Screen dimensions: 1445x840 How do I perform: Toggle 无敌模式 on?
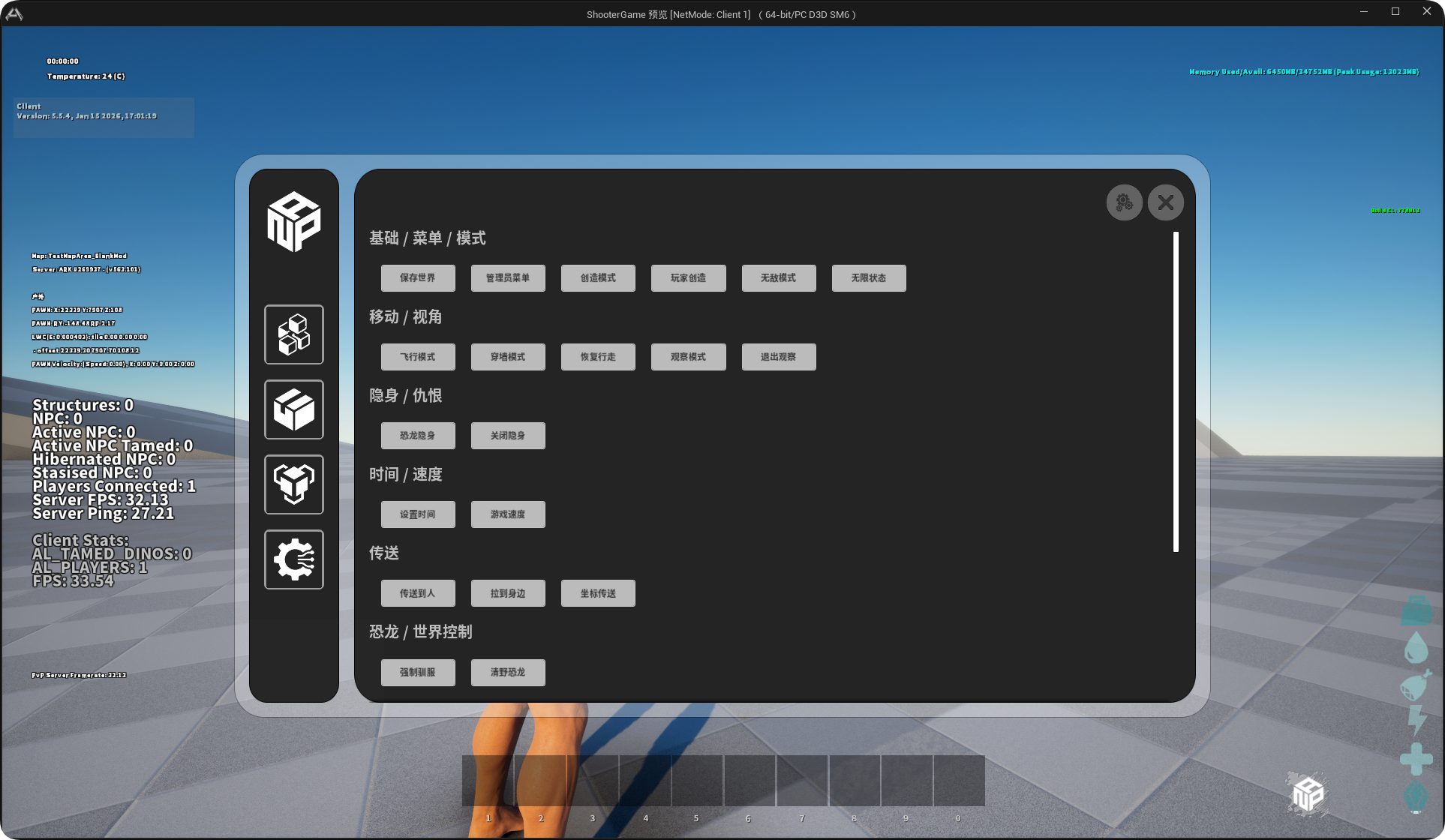[778, 278]
